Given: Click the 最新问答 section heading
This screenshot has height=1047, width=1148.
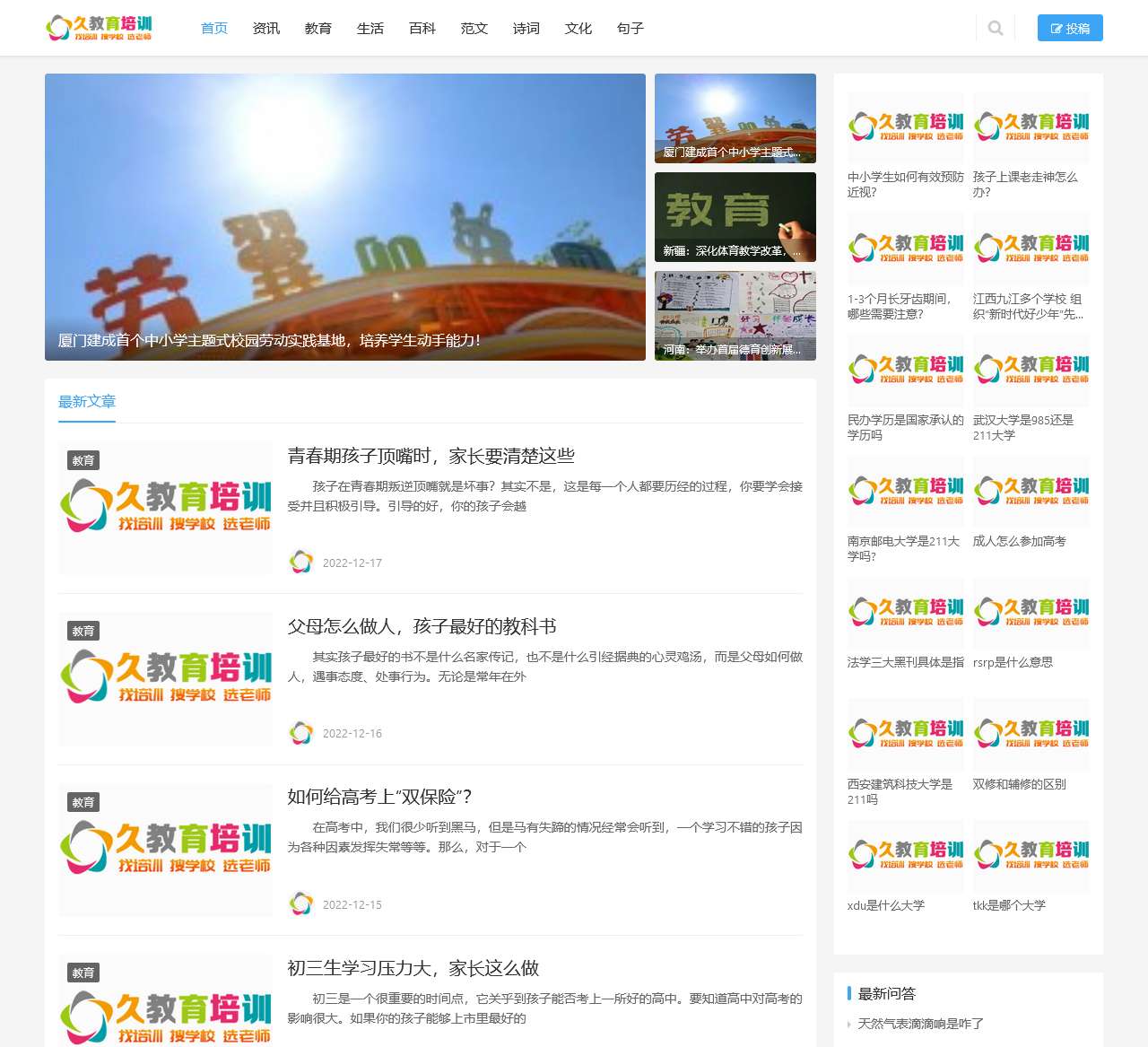Looking at the screenshot, I should click(x=887, y=993).
